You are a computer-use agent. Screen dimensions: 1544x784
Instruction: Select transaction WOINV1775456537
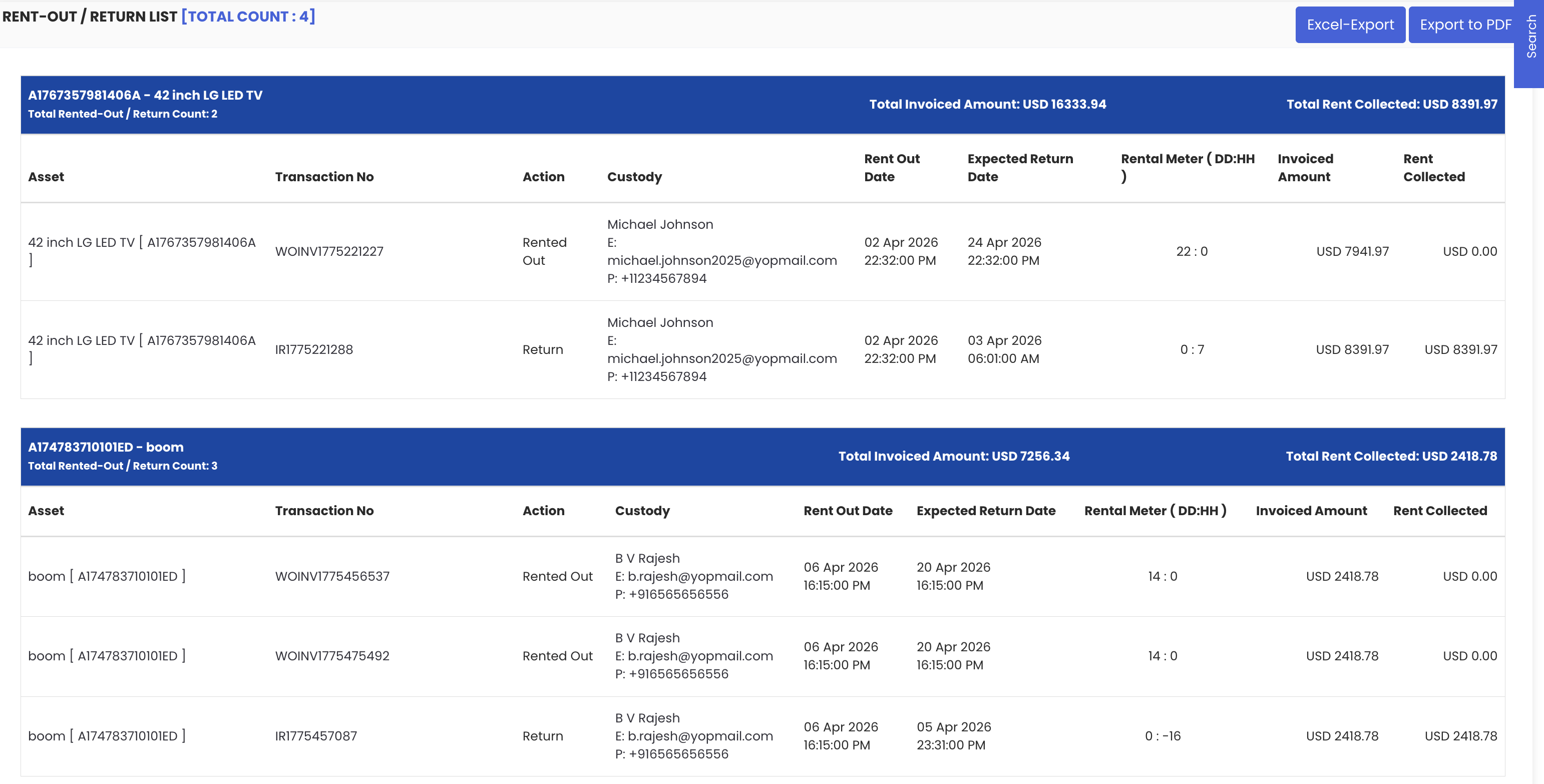(x=332, y=576)
